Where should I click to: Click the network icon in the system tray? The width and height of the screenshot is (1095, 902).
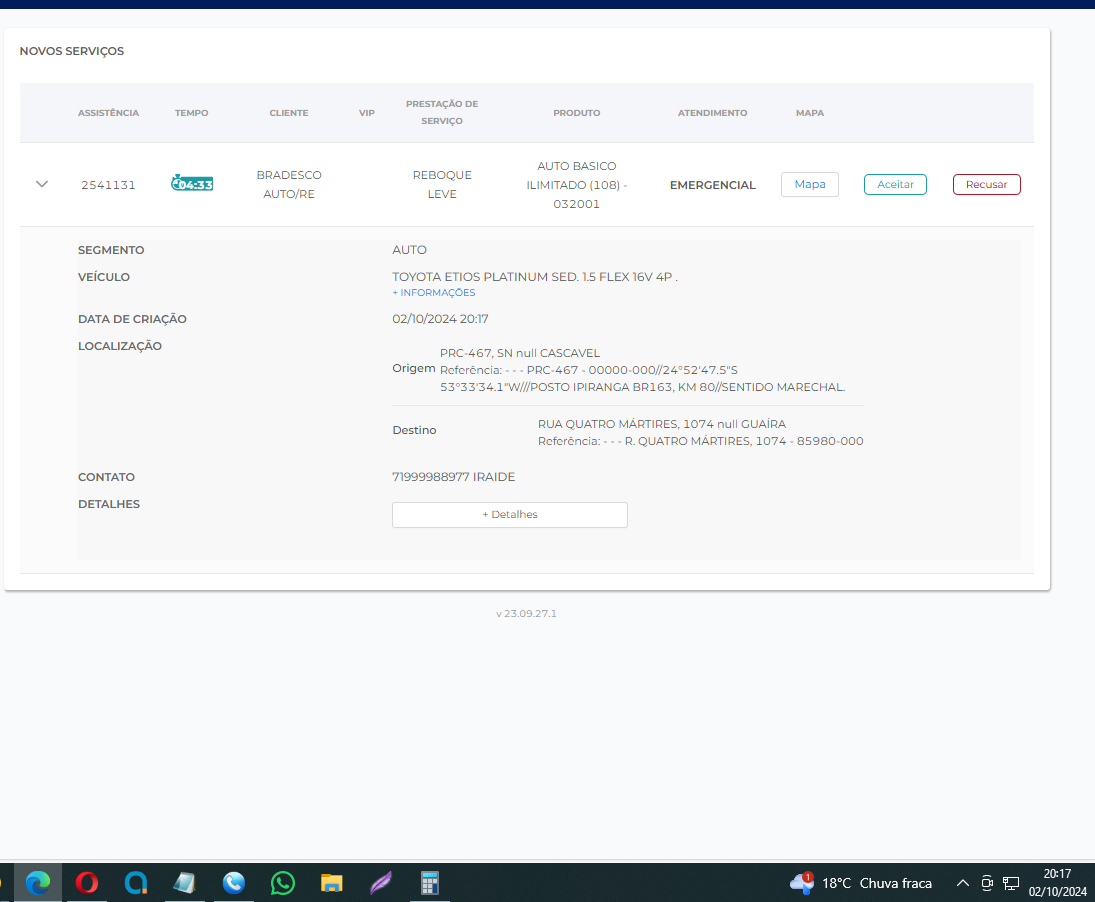pyautogui.click(x=1011, y=883)
